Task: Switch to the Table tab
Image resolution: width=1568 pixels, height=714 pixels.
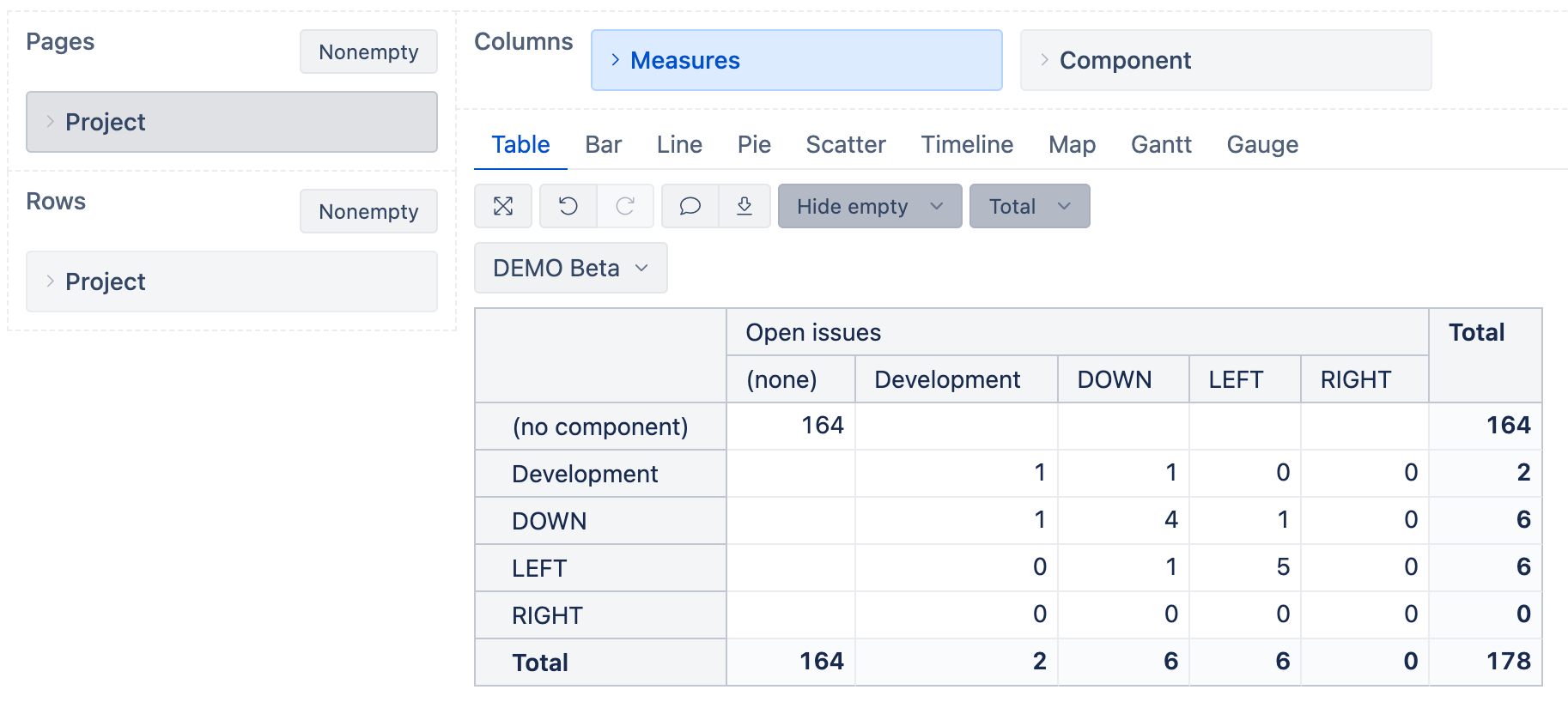Action: click(520, 144)
